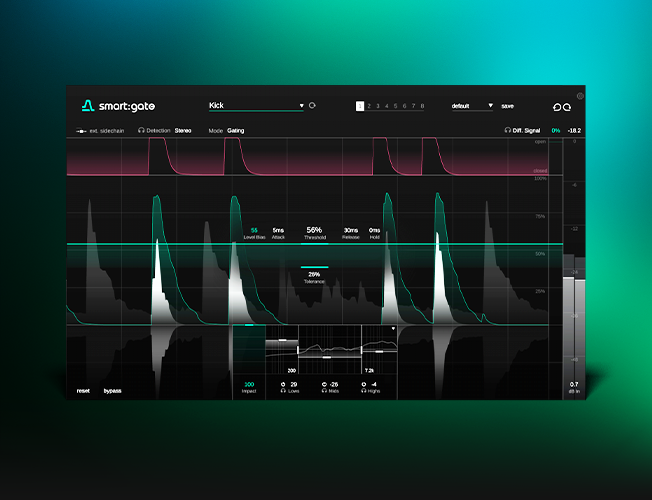Viewport: 652px width, 500px height.
Task: Click the 5ms Attack value
Action: point(278,230)
